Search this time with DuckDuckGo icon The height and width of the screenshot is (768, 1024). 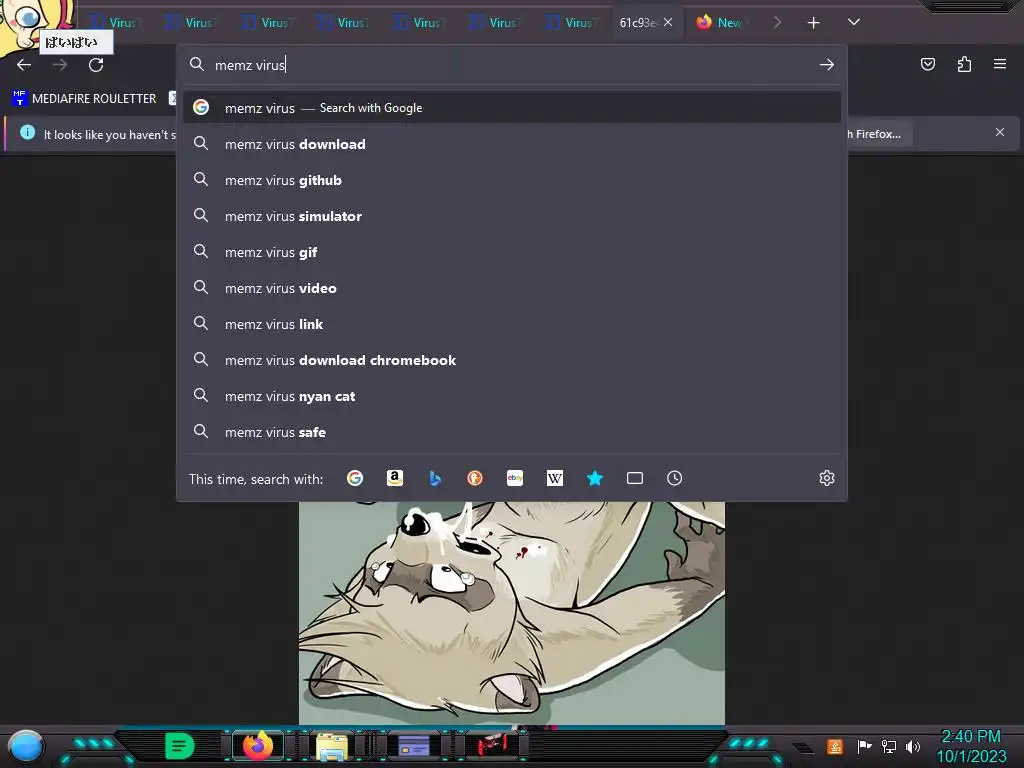click(x=475, y=478)
